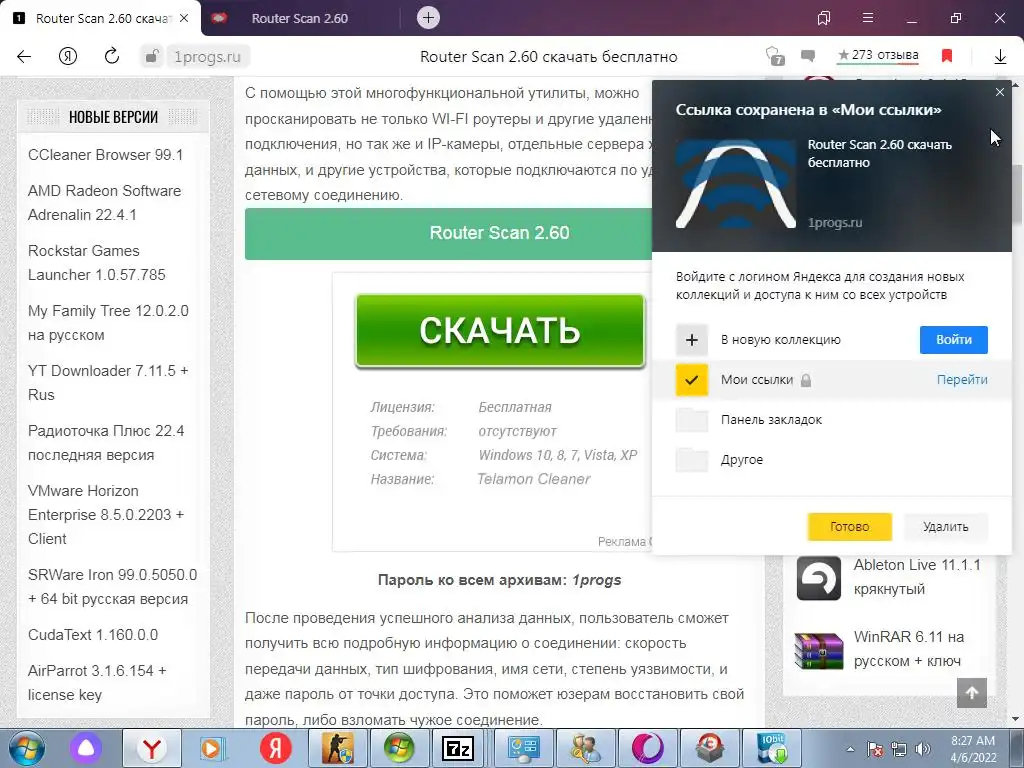This screenshot has width=1024, height=768.
Task: Open the Windows Start button
Action: pos(26,748)
